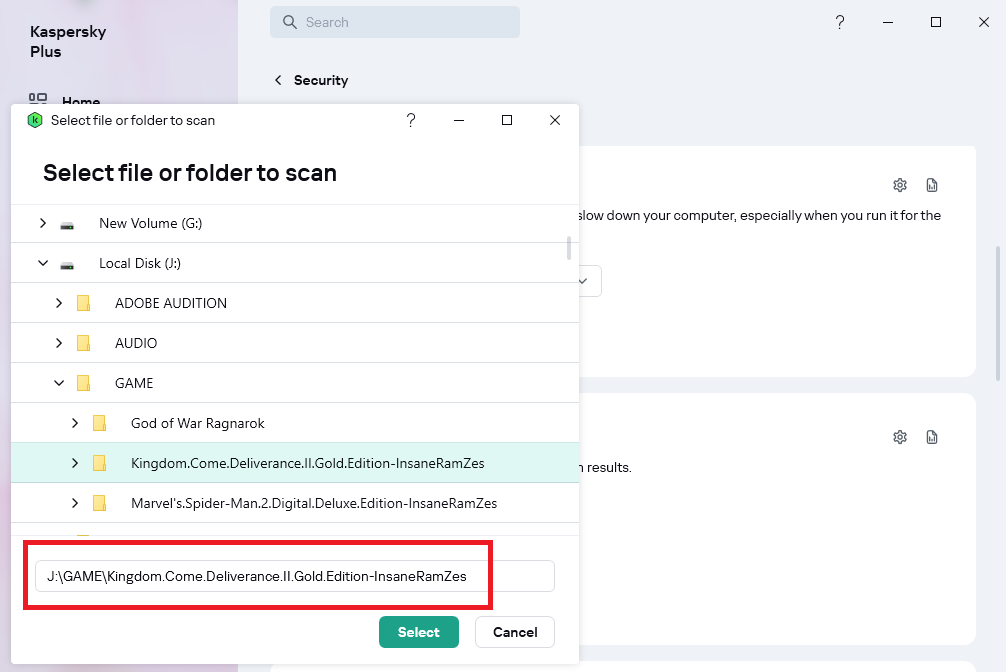
Task: Select New Volume (G:) in tree
Action: tap(150, 223)
